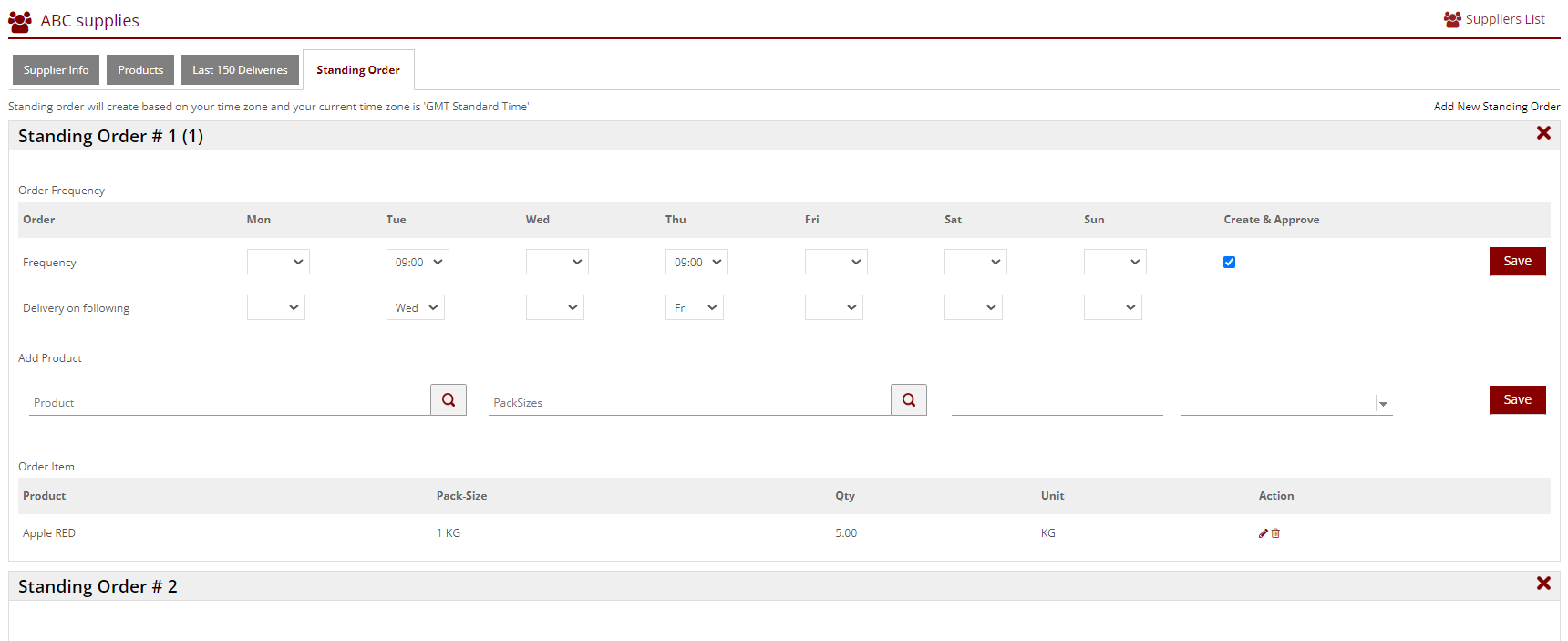Uncheck the Create & Approve checkbox
The height and width of the screenshot is (641, 1568).
tap(1229, 263)
